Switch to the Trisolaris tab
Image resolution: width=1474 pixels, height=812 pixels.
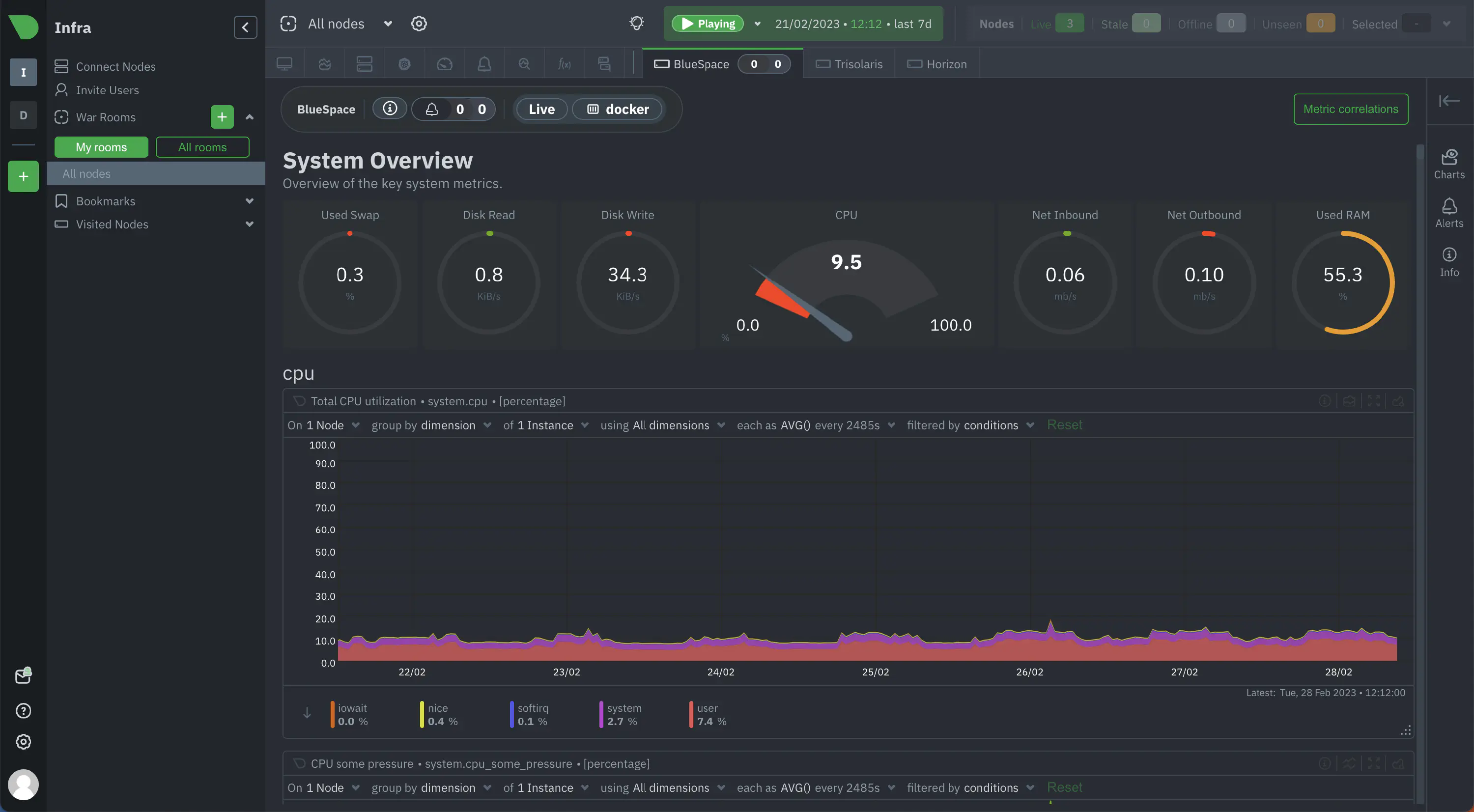tap(849, 63)
